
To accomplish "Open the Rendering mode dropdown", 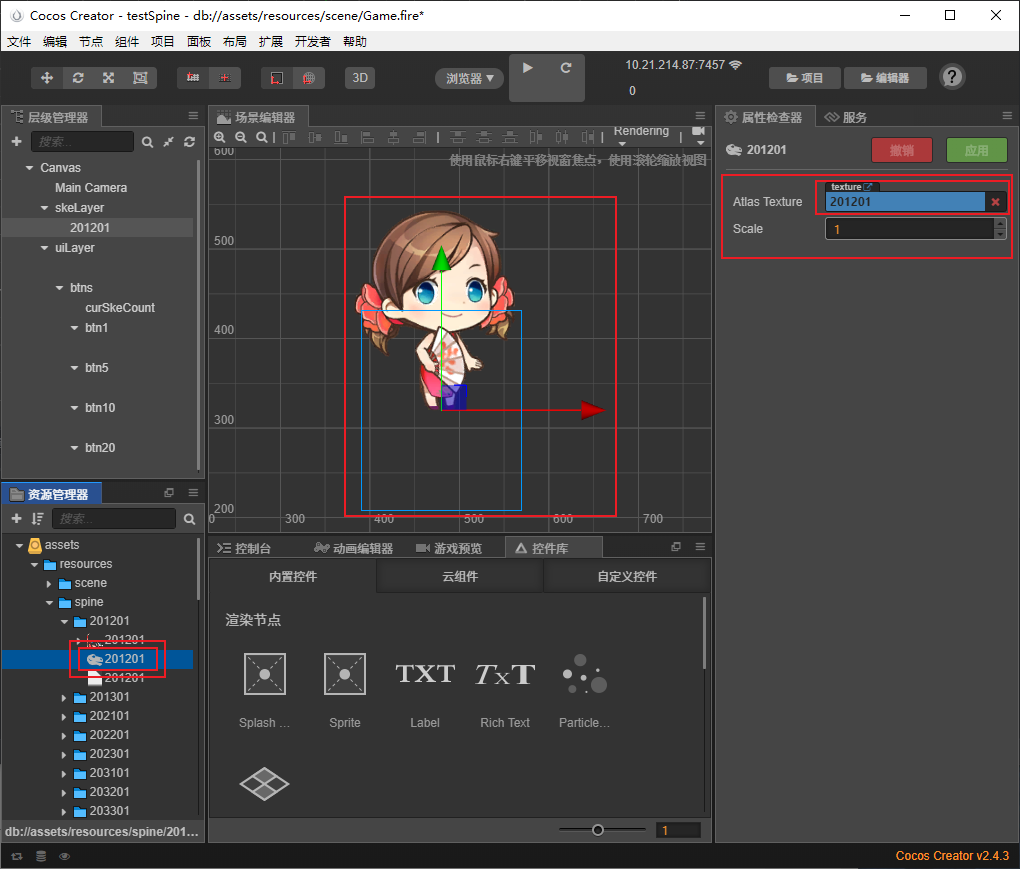I will (x=641, y=135).
